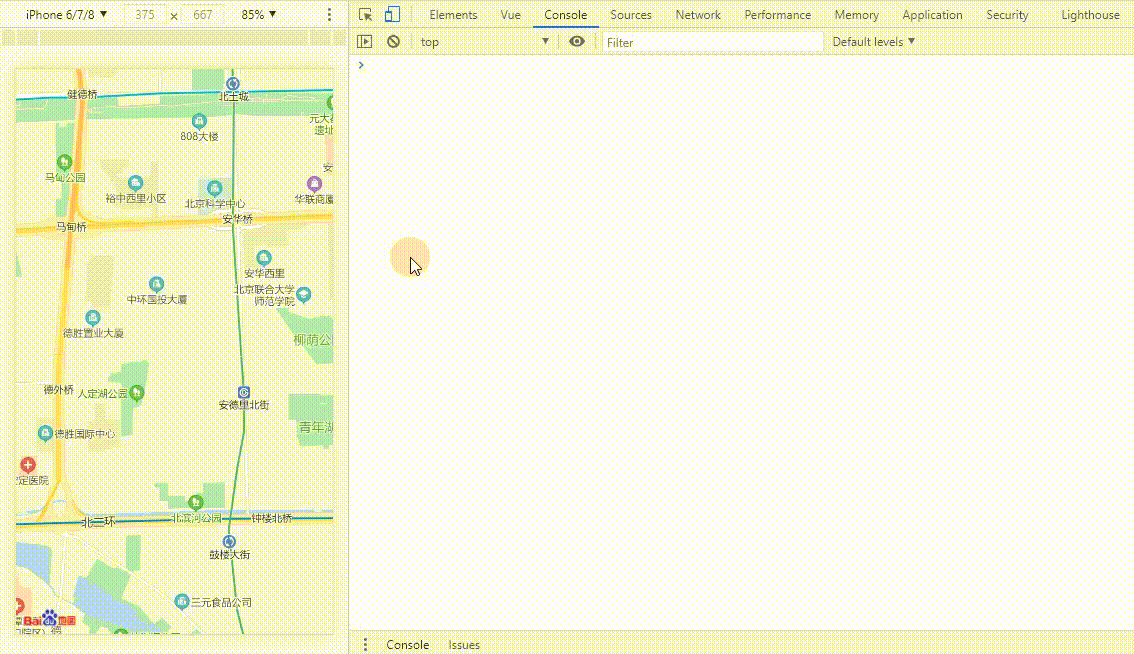Screen dimensions: 1134x654
Task: Select the 安华西里 marker icon
Action: pyautogui.click(x=264, y=258)
